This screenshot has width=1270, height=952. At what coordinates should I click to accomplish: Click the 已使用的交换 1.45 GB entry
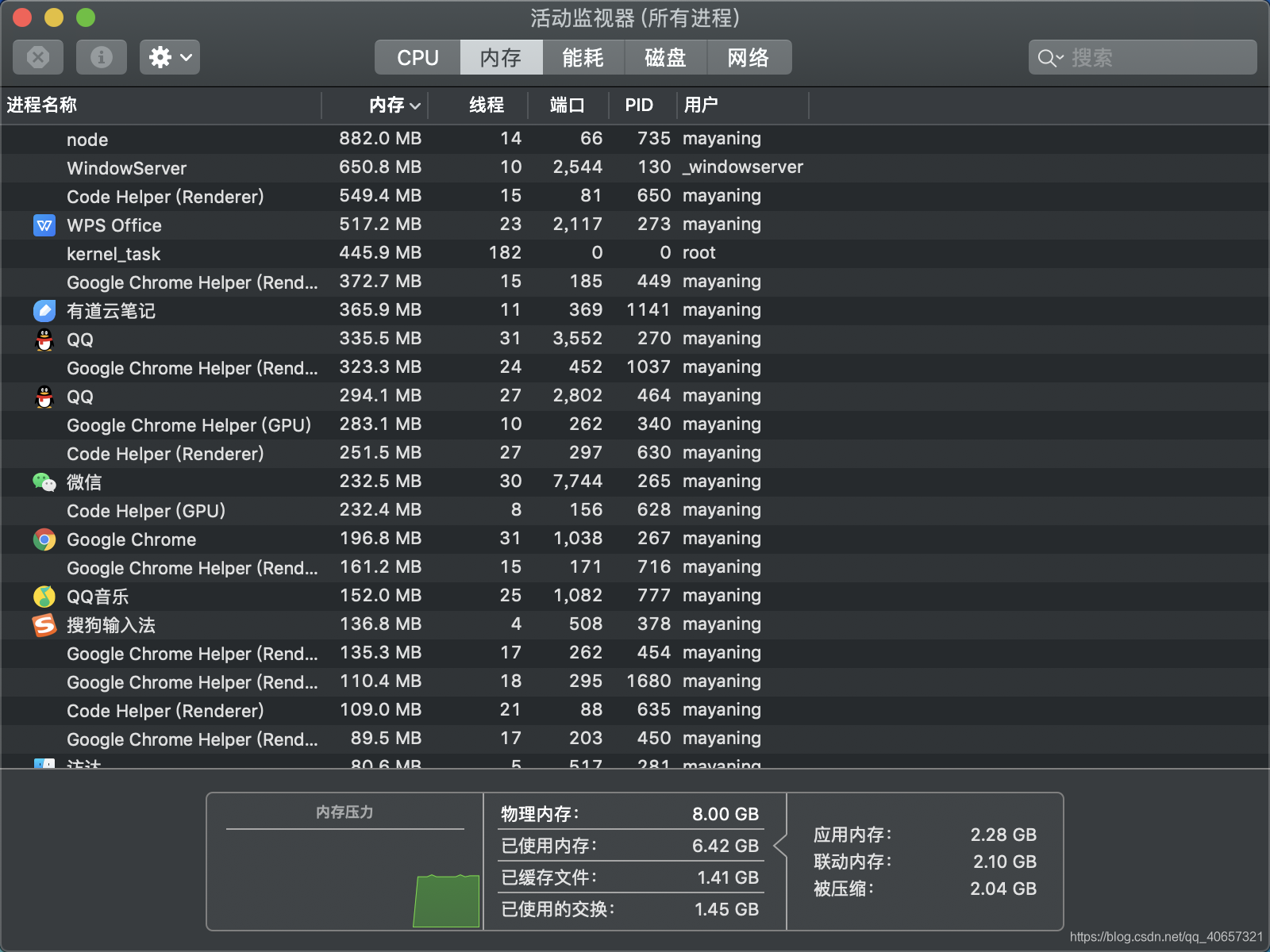tap(630, 909)
